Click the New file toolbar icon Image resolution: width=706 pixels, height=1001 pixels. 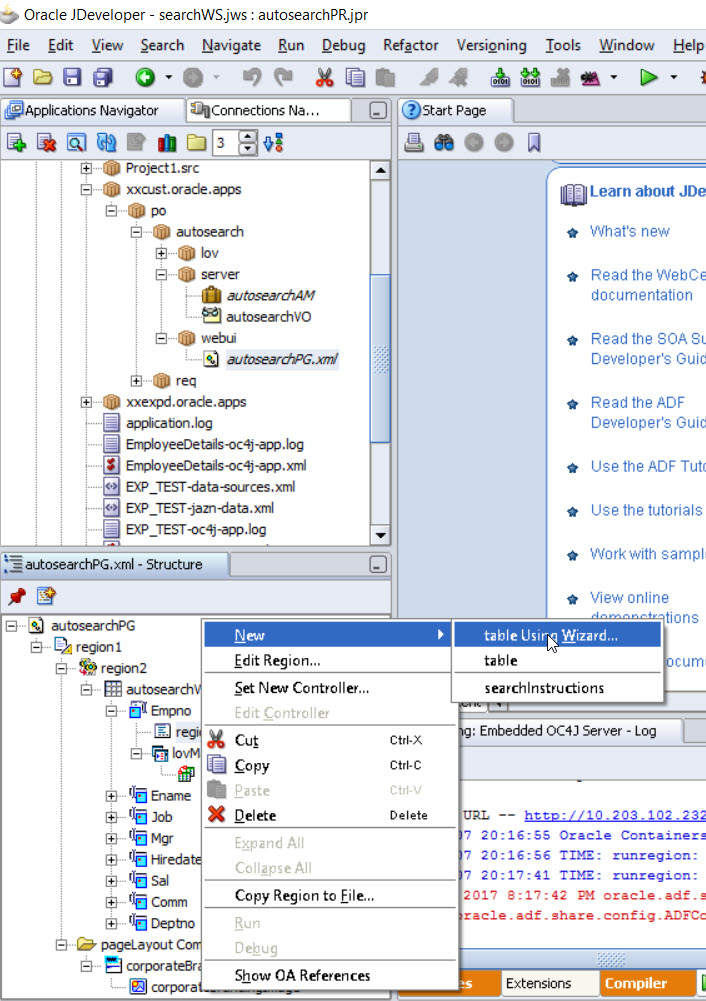(13, 77)
